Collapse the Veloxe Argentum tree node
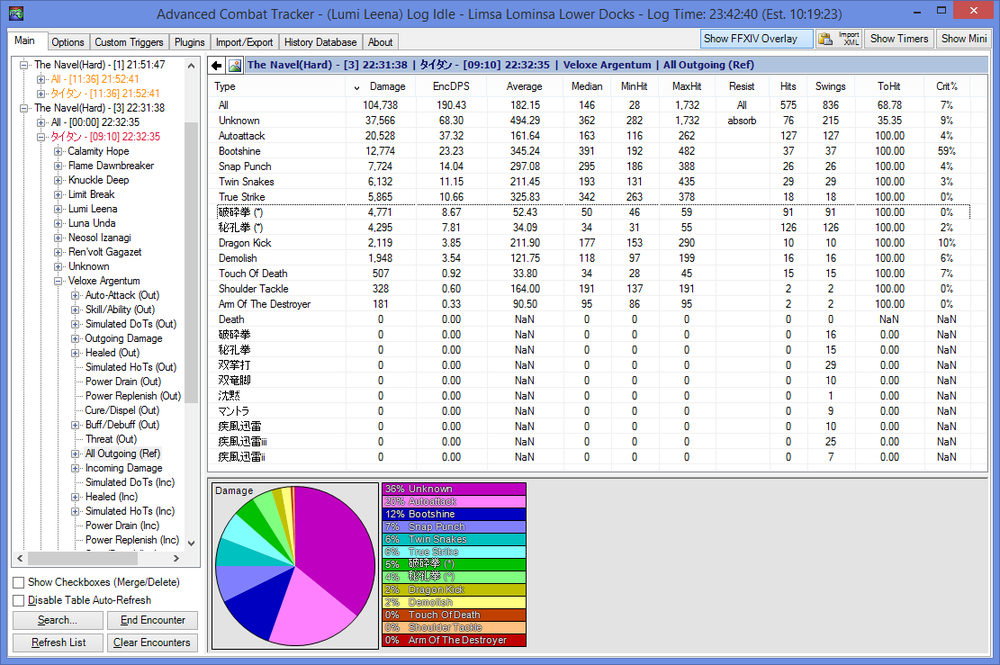 click(x=58, y=281)
